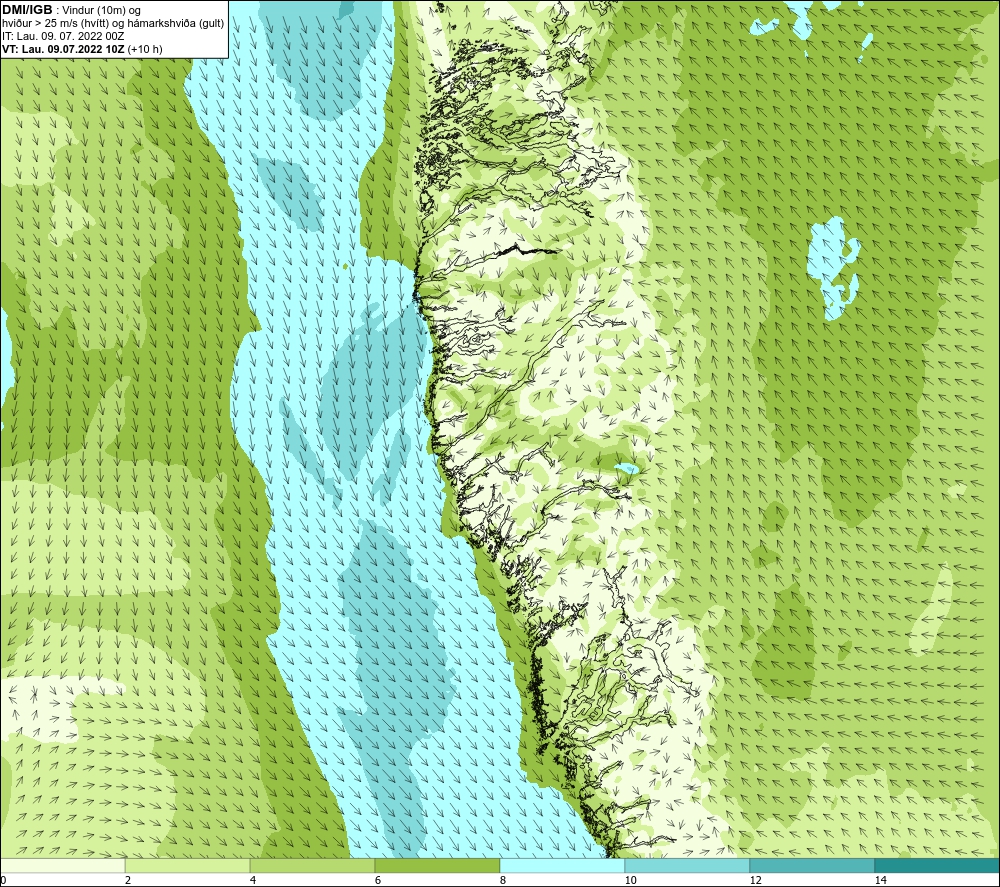The height and width of the screenshot is (887, 1000).
Task: Click the 8–10 m/s light cyan scale segment
Action: point(562,866)
